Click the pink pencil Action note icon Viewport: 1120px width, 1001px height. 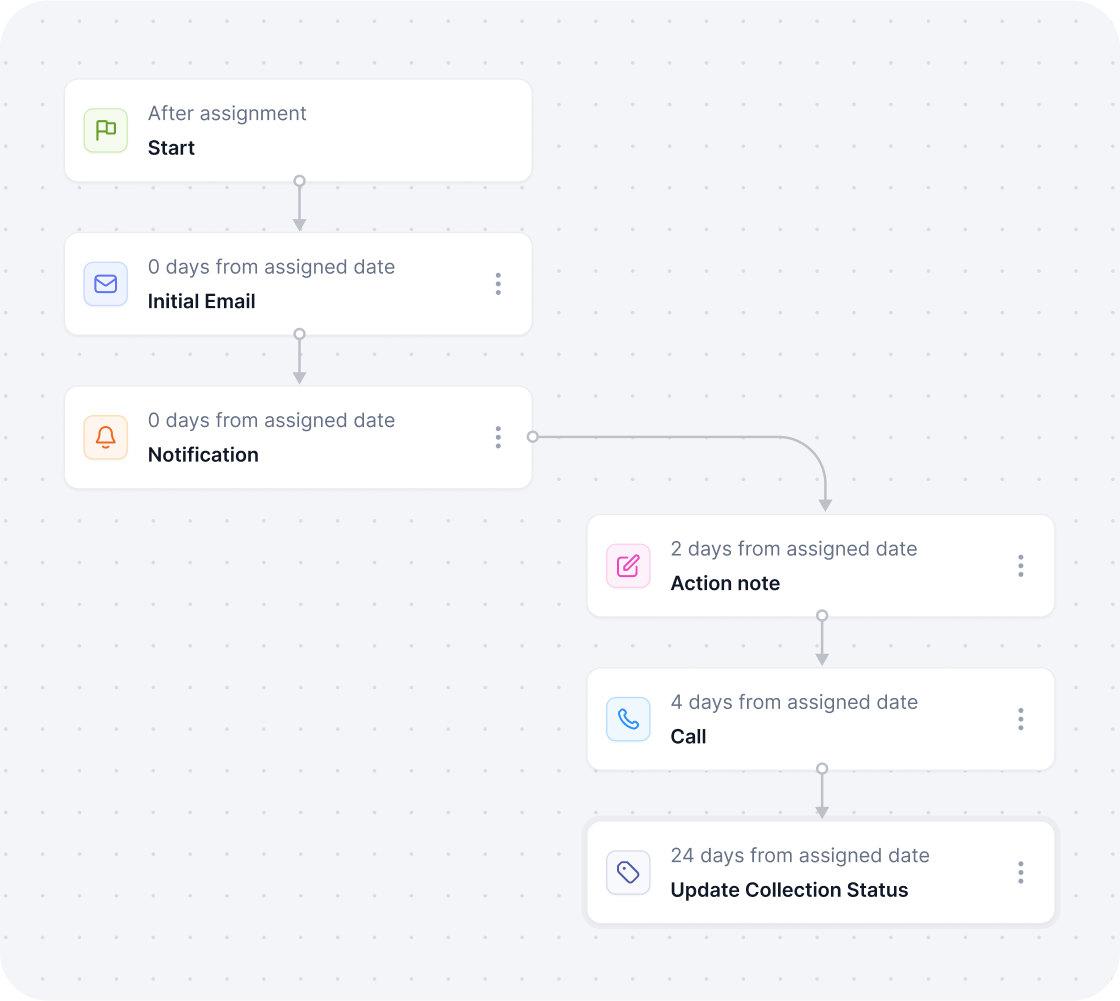coord(629,566)
